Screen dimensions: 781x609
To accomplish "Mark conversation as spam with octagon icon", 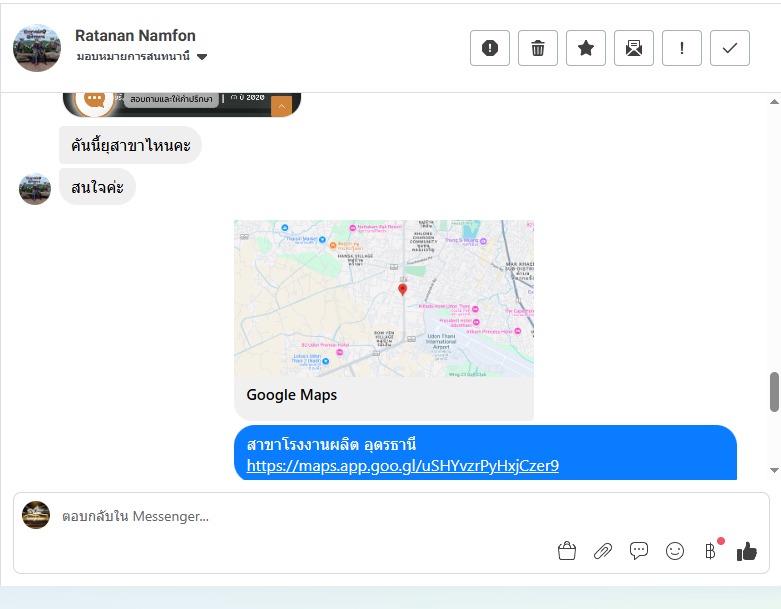I will coord(490,48).
